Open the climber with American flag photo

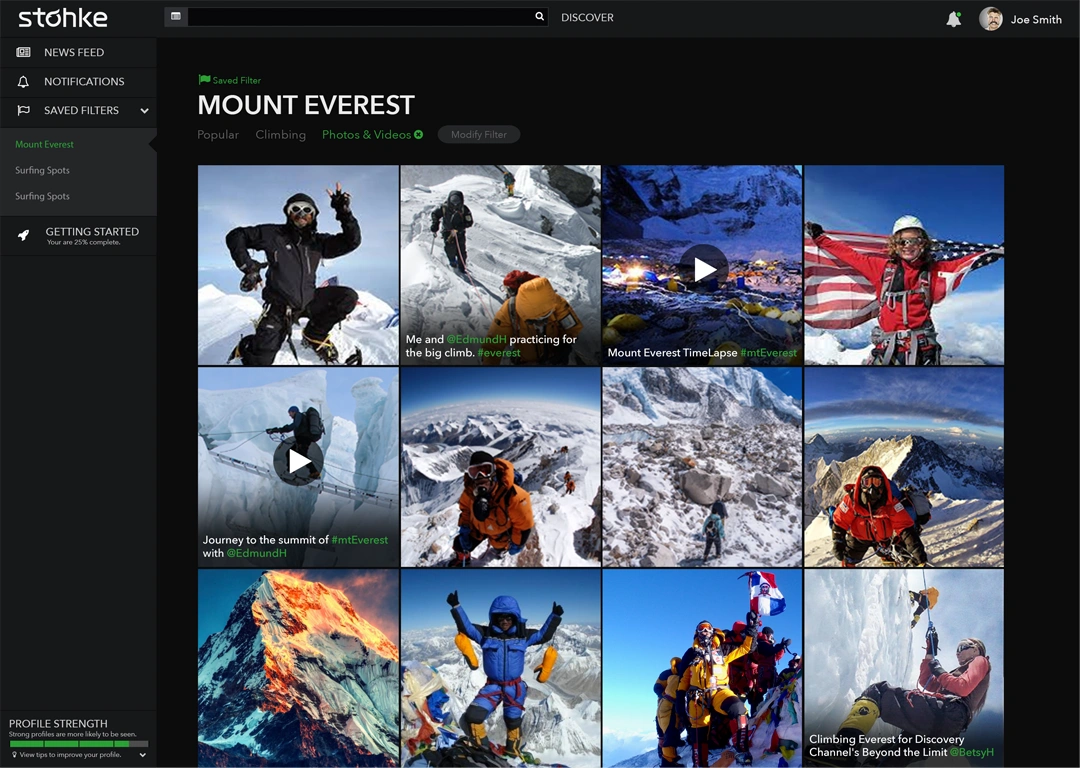904,265
